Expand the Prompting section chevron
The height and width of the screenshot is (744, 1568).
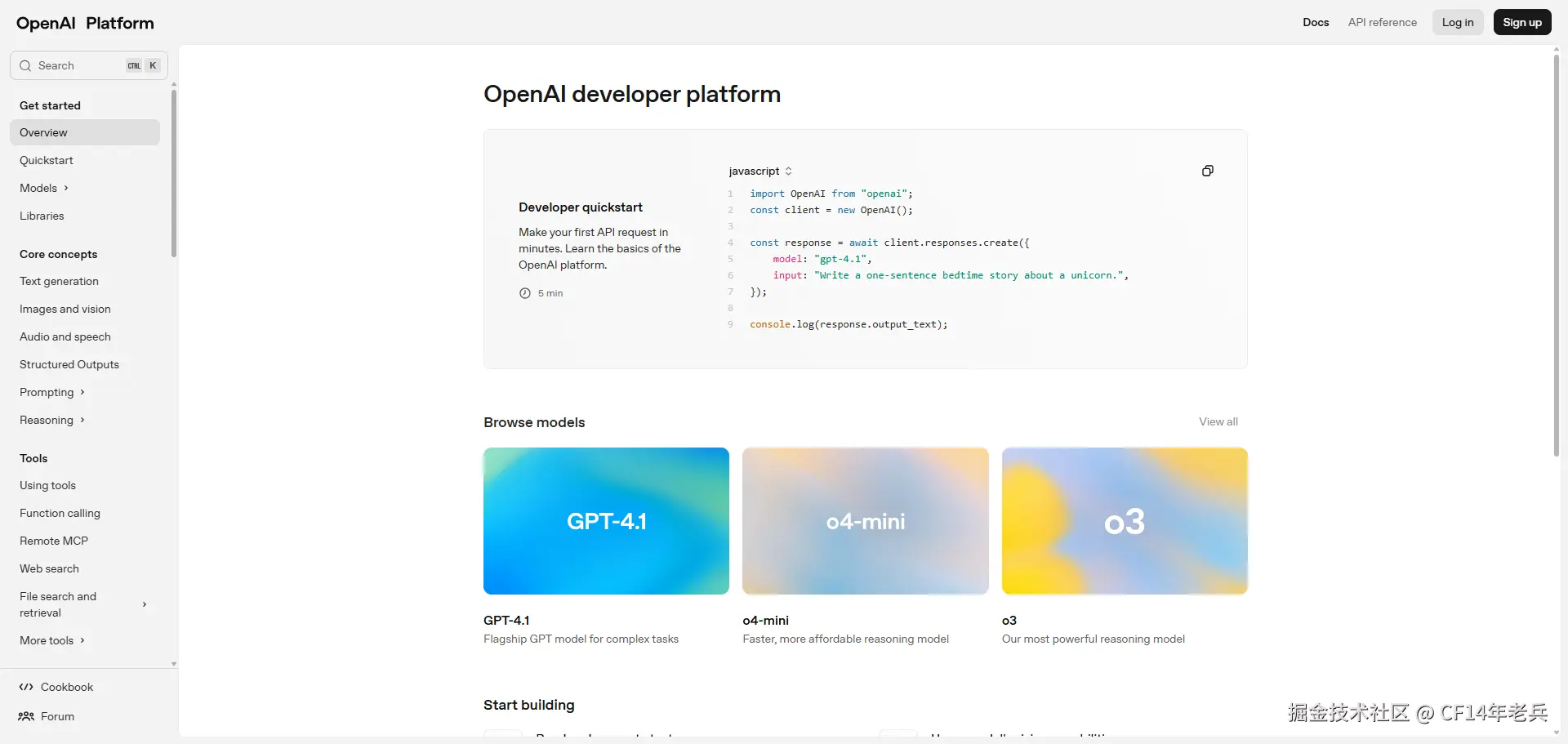[82, 392]
